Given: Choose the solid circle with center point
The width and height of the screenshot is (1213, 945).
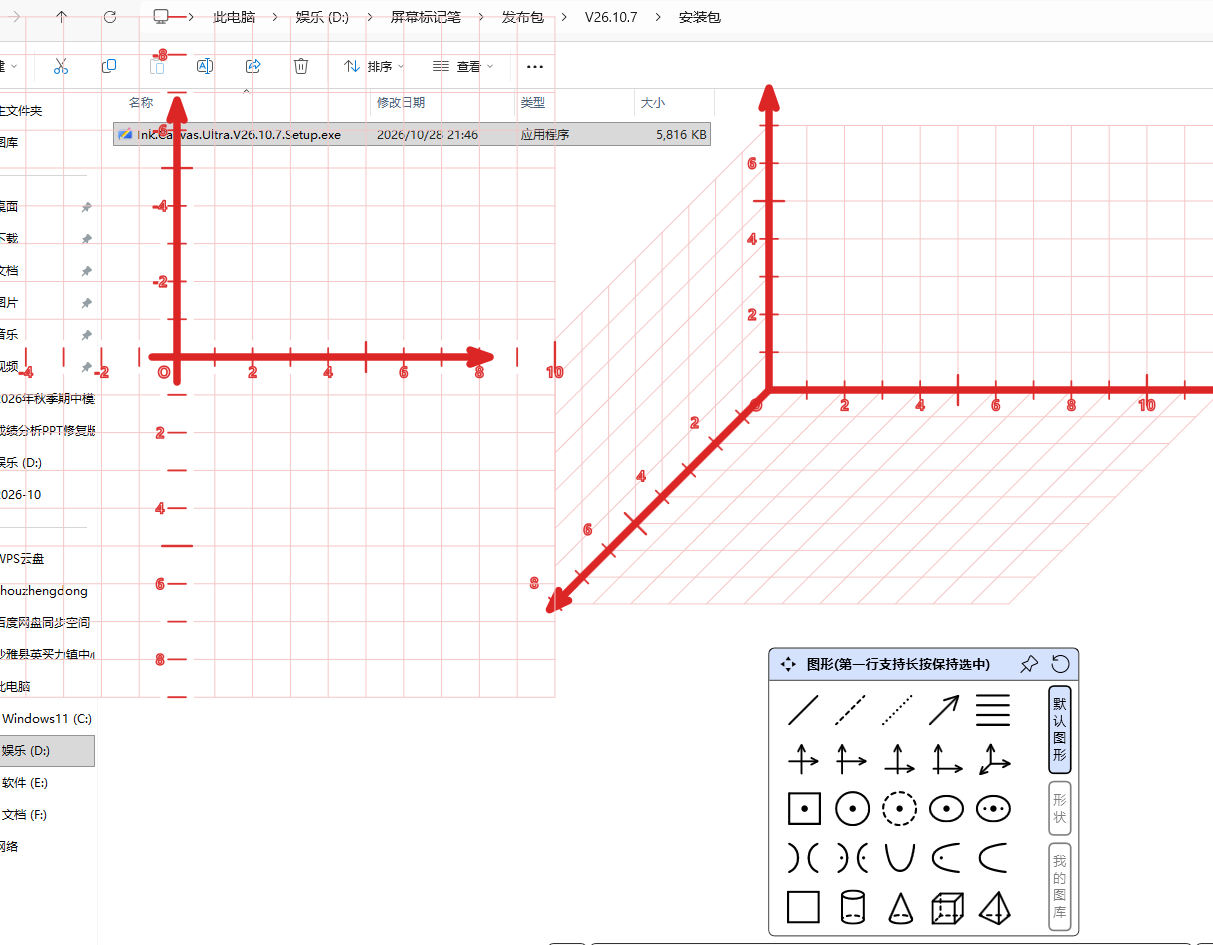Looking at the screenshot, I should [x=851, y=808].
